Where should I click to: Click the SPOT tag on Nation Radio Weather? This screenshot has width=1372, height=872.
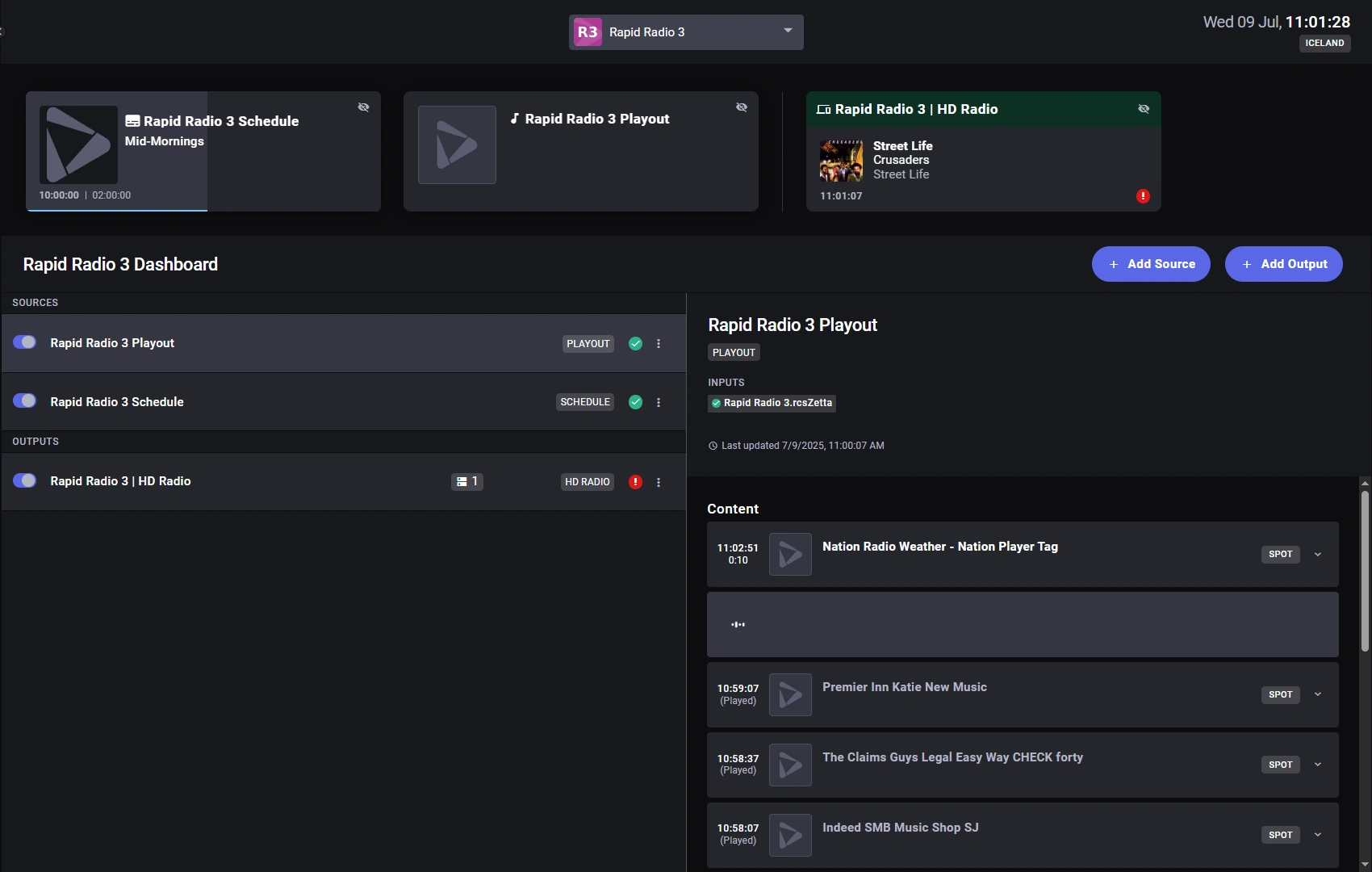1281,555
